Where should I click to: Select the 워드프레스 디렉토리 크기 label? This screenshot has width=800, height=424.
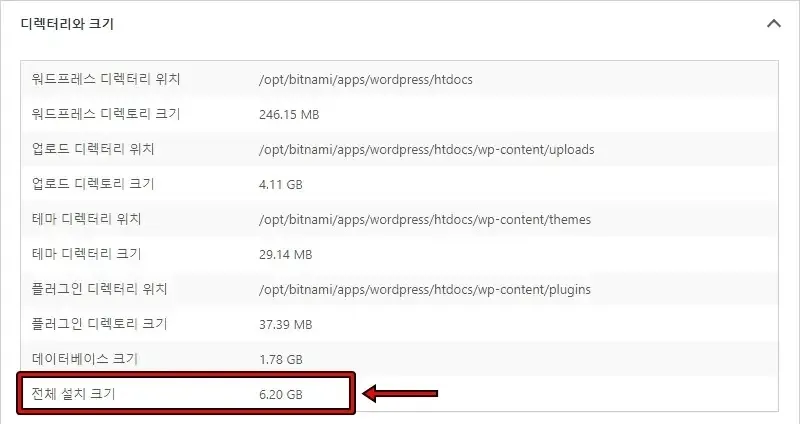tap(106, 114)
